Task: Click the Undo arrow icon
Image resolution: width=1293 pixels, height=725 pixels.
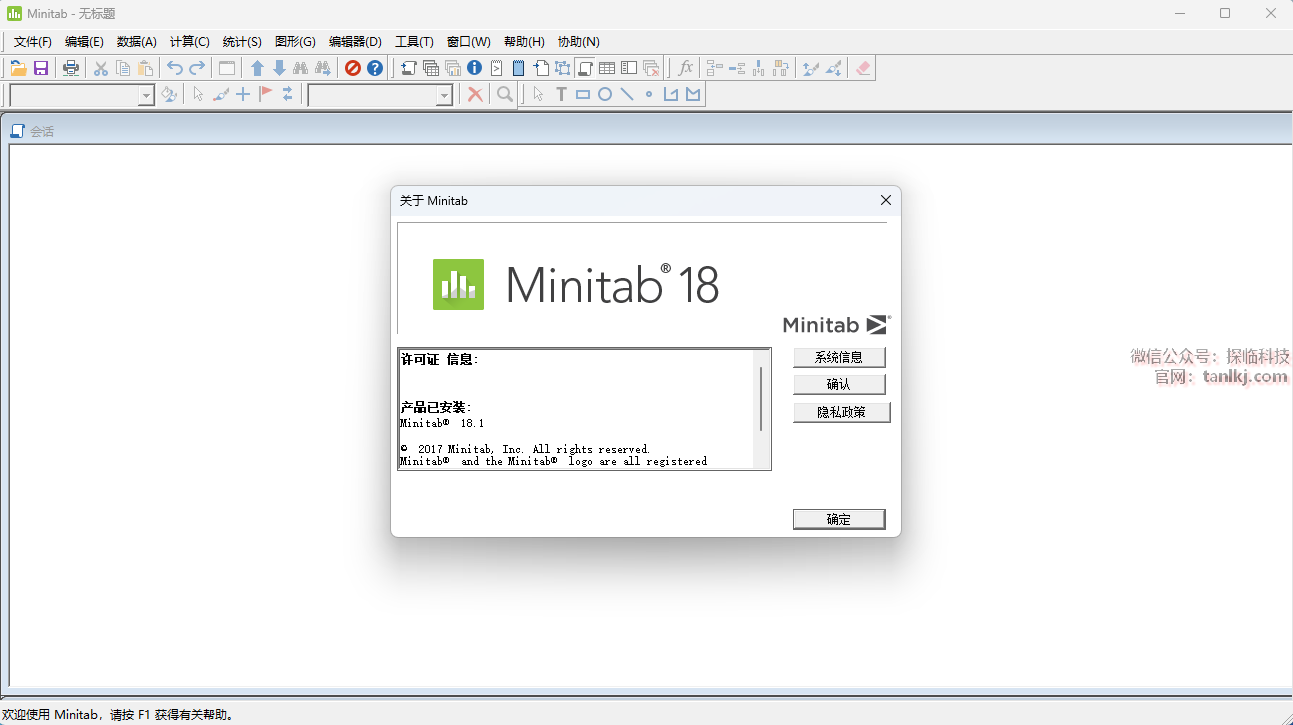Action: 175,68
